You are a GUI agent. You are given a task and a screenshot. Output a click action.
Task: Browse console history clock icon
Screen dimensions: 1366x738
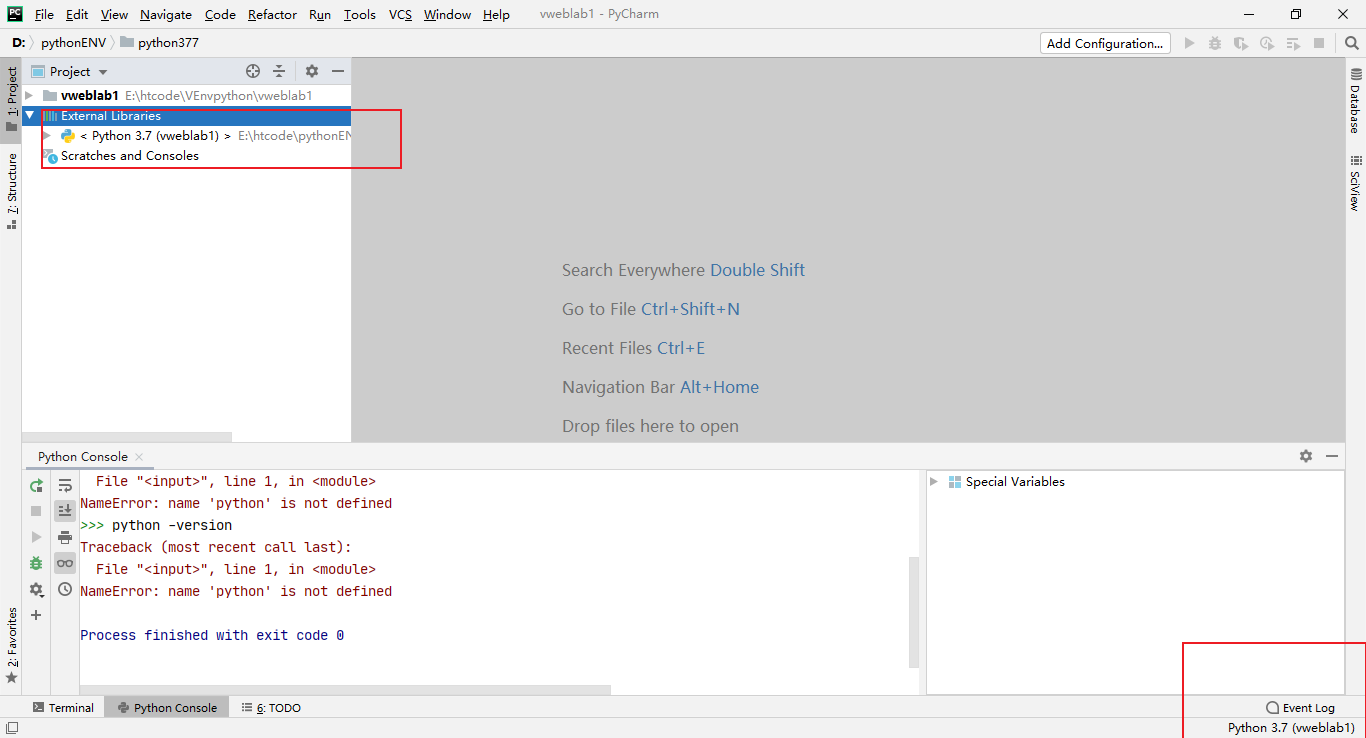coord(65,589)
